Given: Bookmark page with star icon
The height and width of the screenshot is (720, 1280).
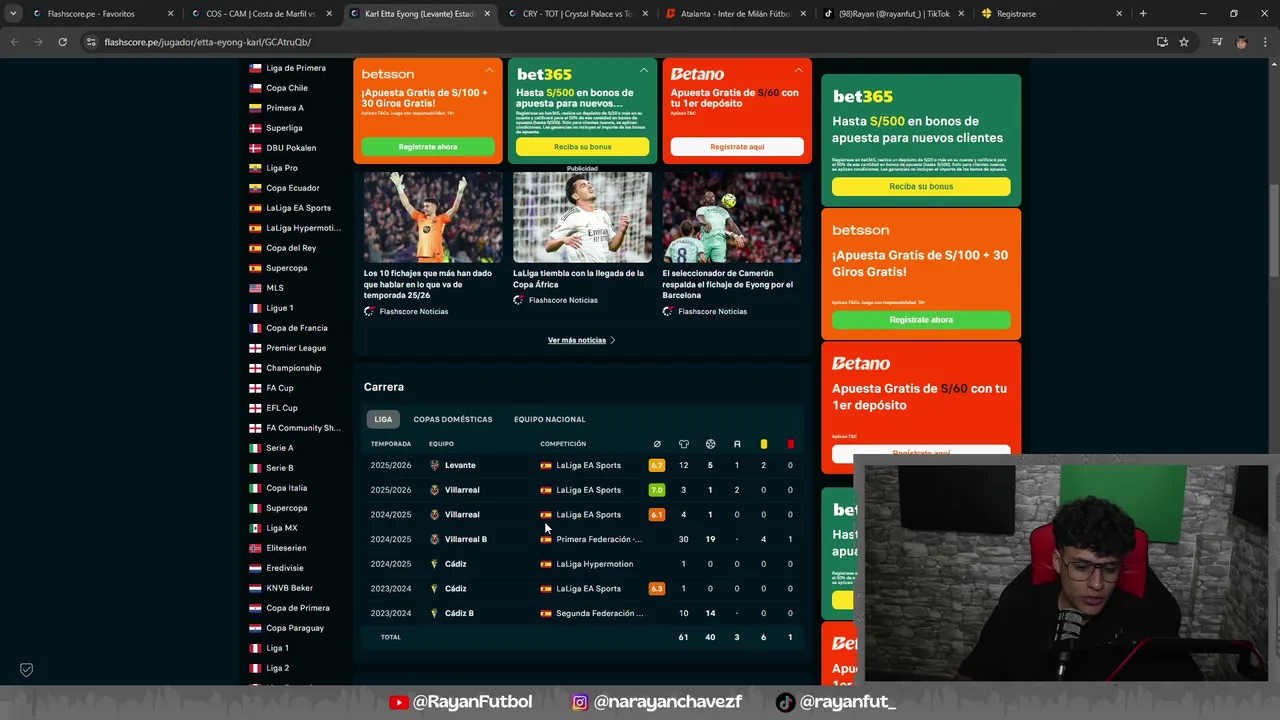Looking at the screenshot, I should (1184, 42).
